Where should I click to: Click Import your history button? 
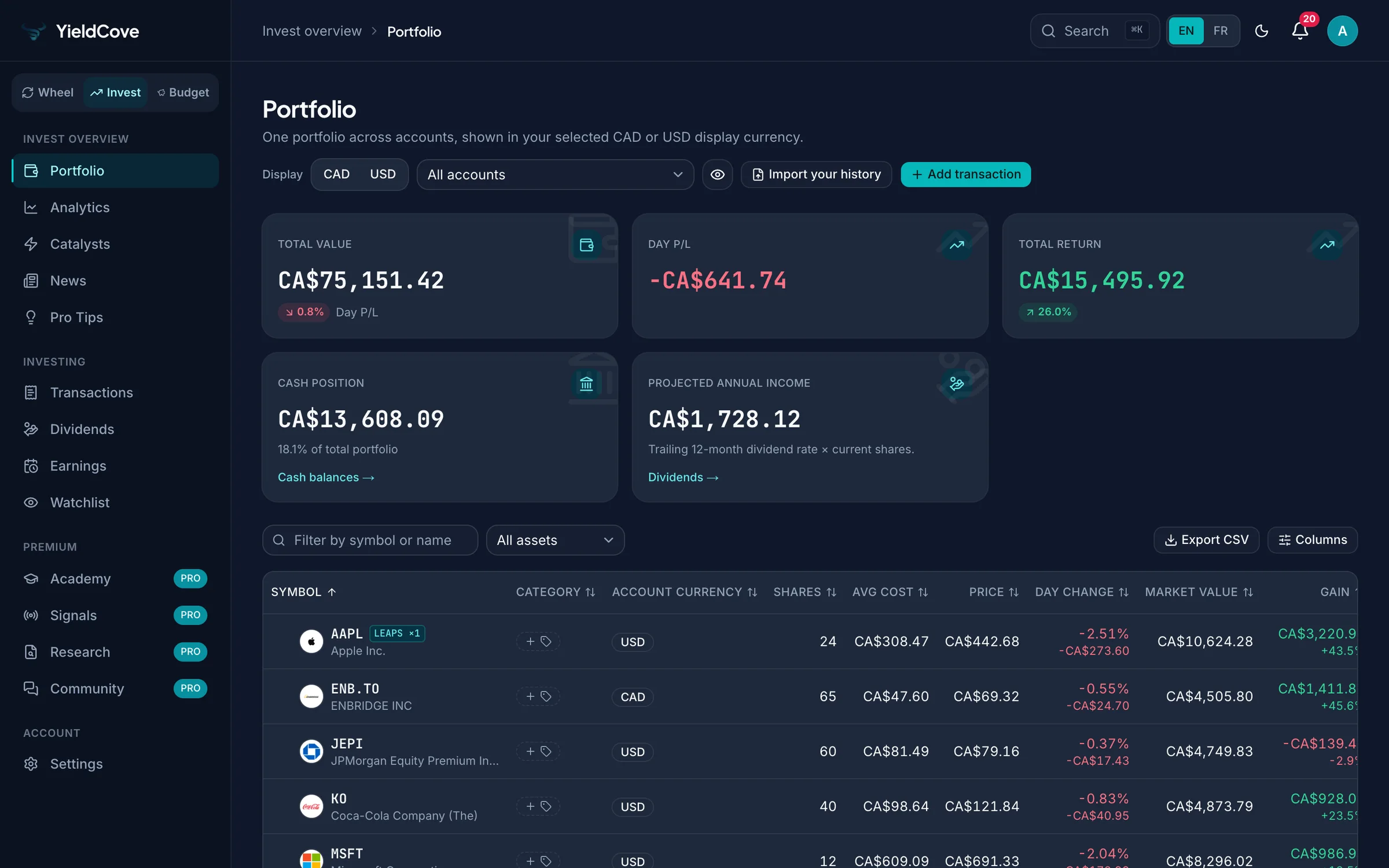pyautogui.click(x=816, y=174)
